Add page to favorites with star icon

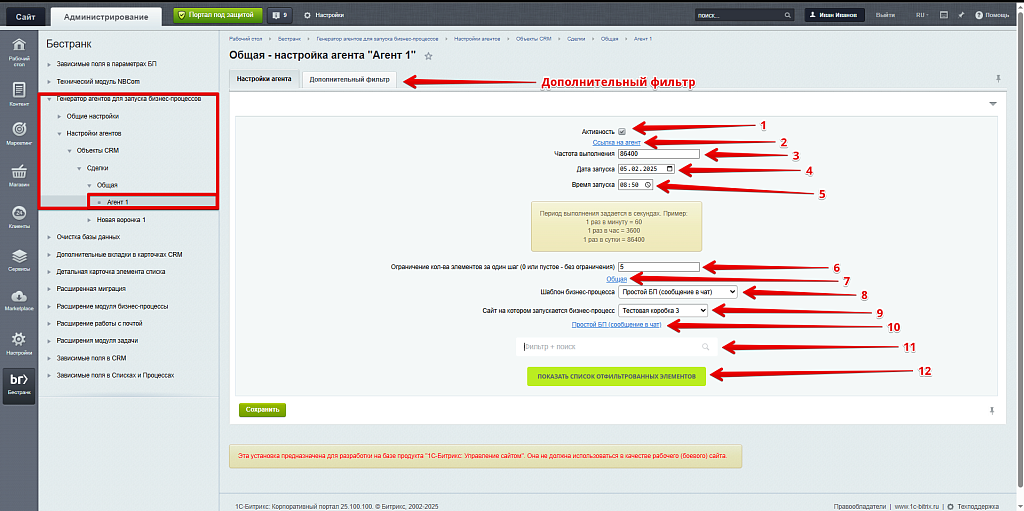(x=429, y=56)
